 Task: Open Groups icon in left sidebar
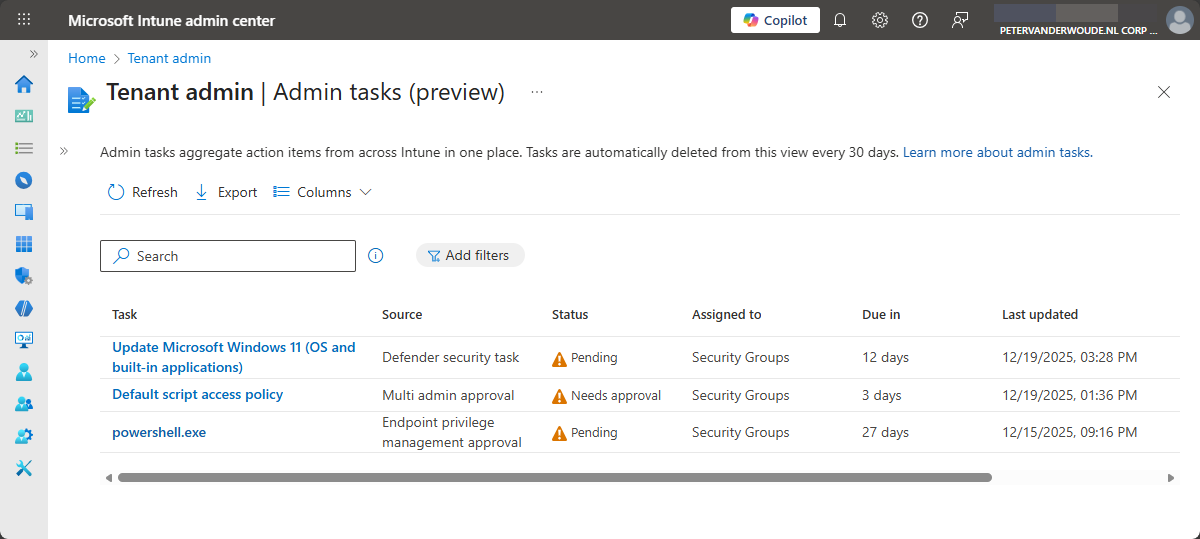coord(24,404)
